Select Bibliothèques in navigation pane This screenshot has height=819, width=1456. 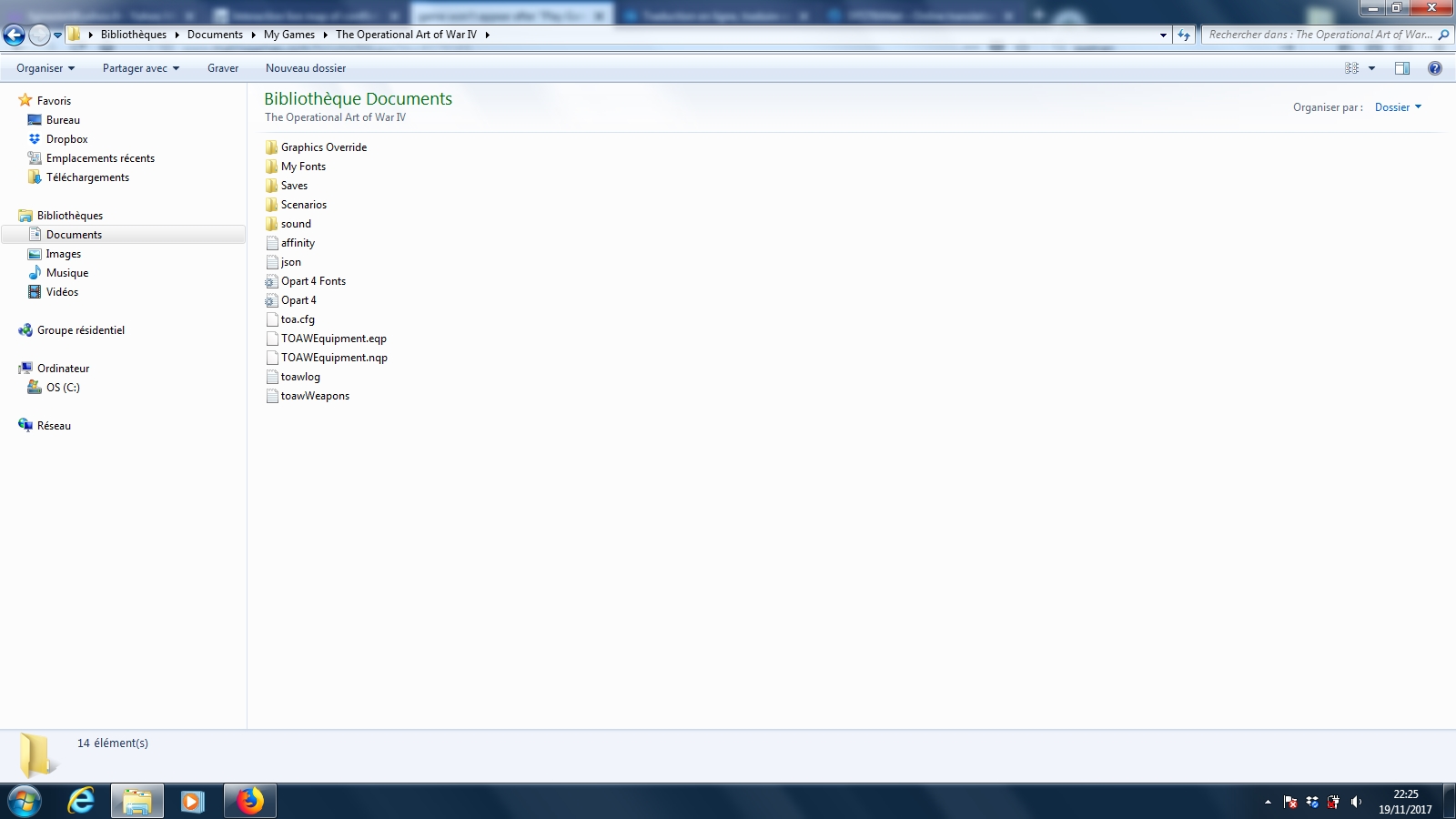coord(70,216)
